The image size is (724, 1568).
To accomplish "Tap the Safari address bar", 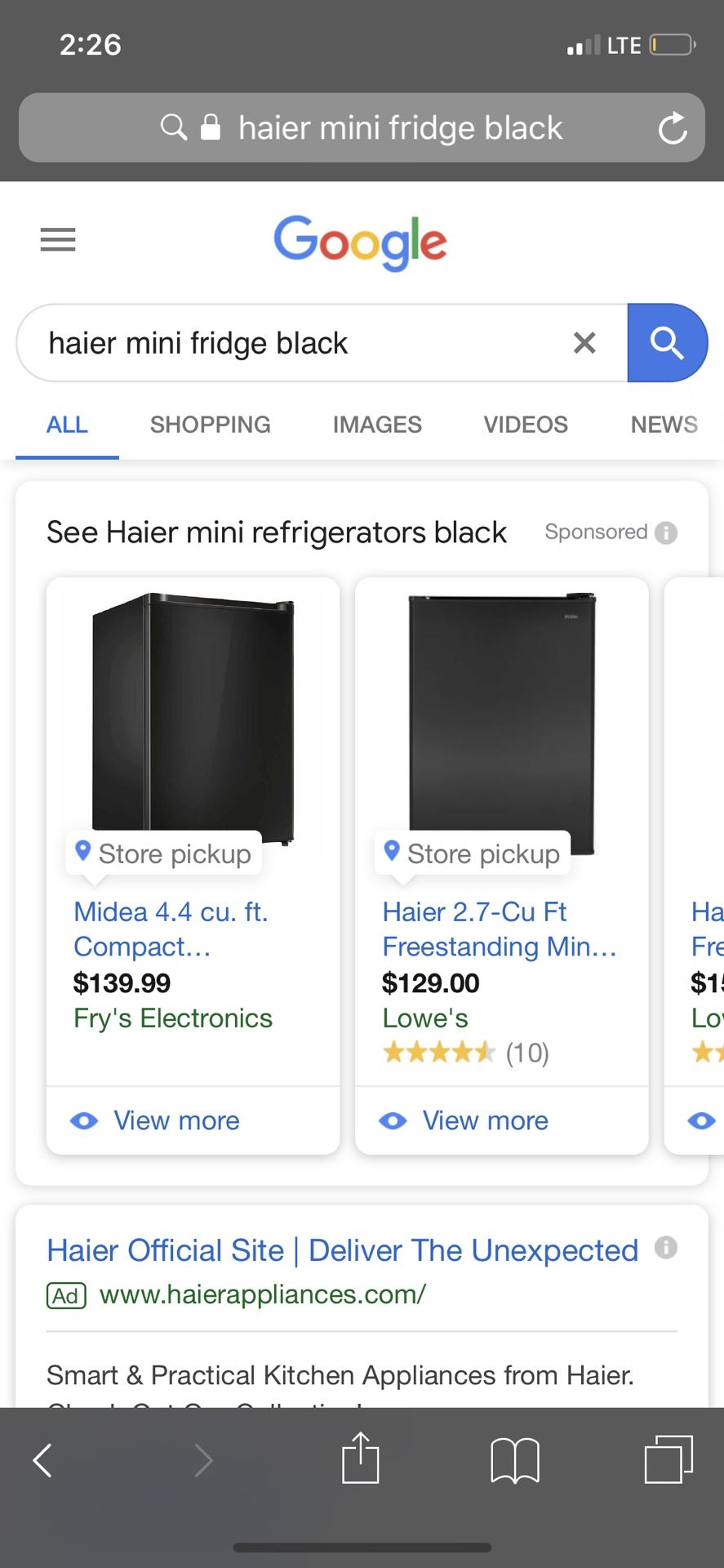I will pyautogui.click(x=400, y=128).
